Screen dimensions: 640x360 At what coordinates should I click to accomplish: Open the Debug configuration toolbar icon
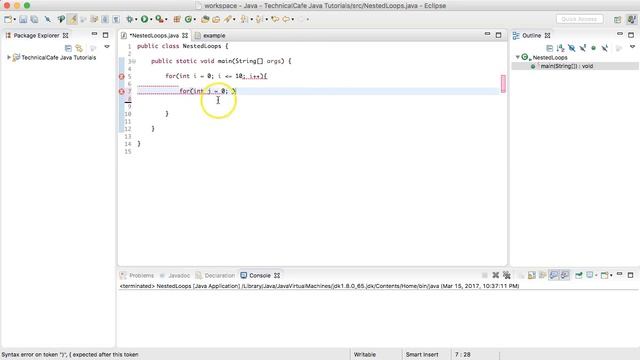(129, 19)
